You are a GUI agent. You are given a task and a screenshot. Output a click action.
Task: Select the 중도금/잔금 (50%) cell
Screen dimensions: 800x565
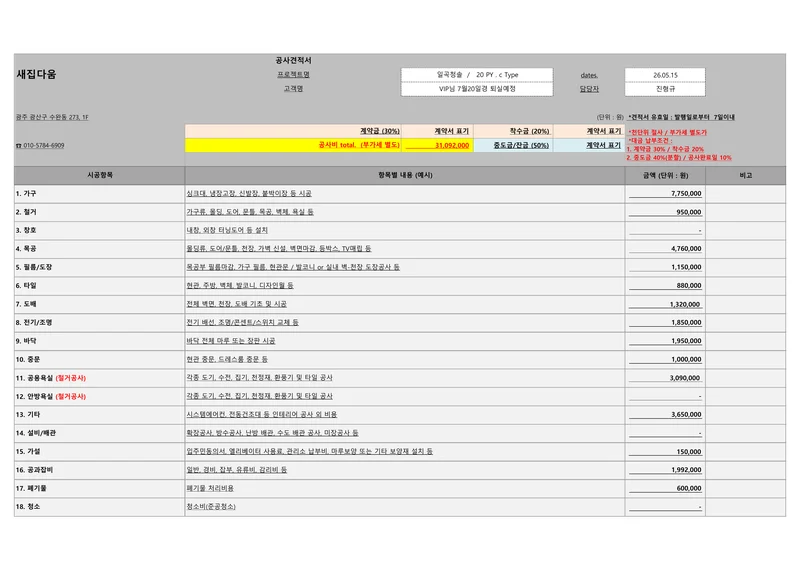(x=514, y=145)
